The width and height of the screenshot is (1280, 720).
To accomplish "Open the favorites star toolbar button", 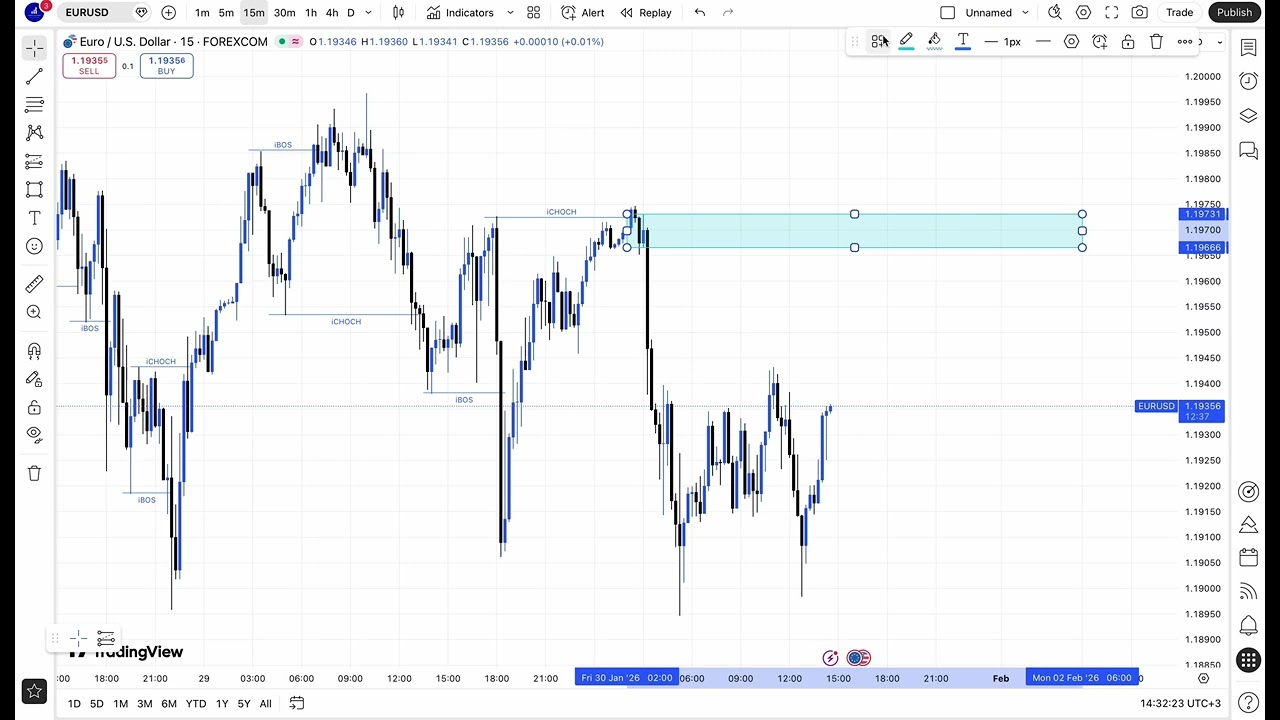I will [34, 691].
